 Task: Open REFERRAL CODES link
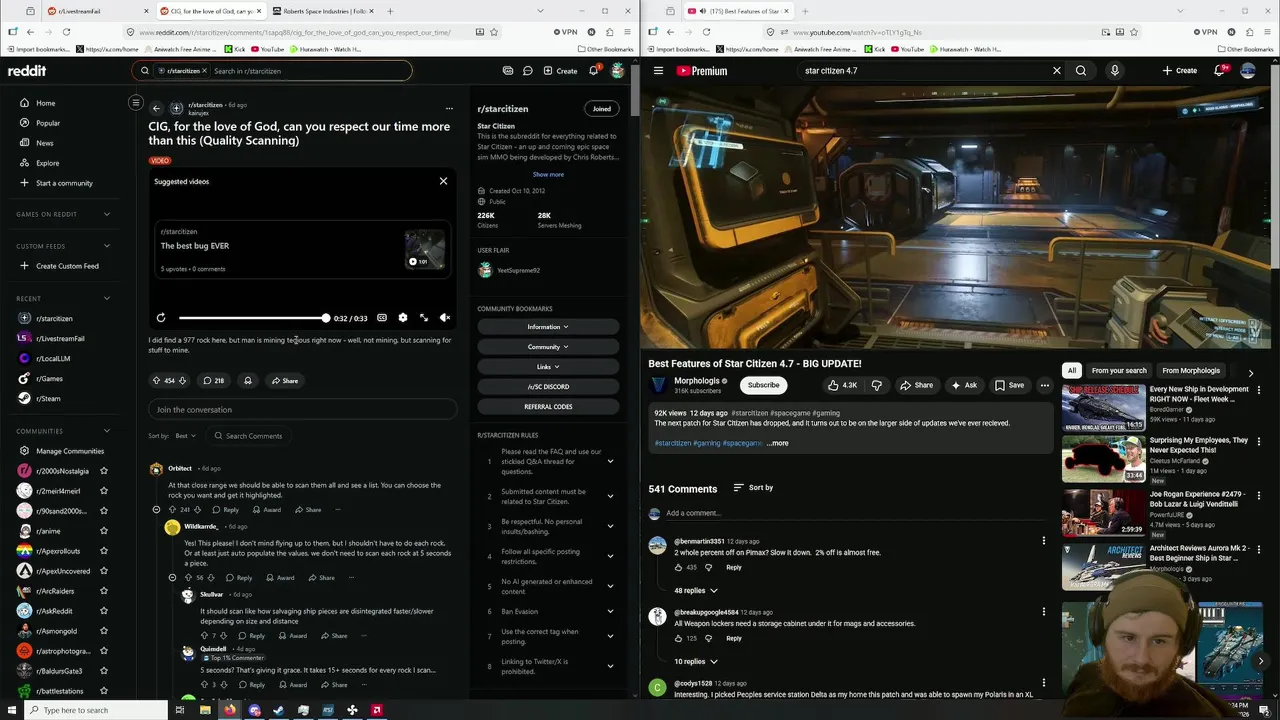[548, 407]
